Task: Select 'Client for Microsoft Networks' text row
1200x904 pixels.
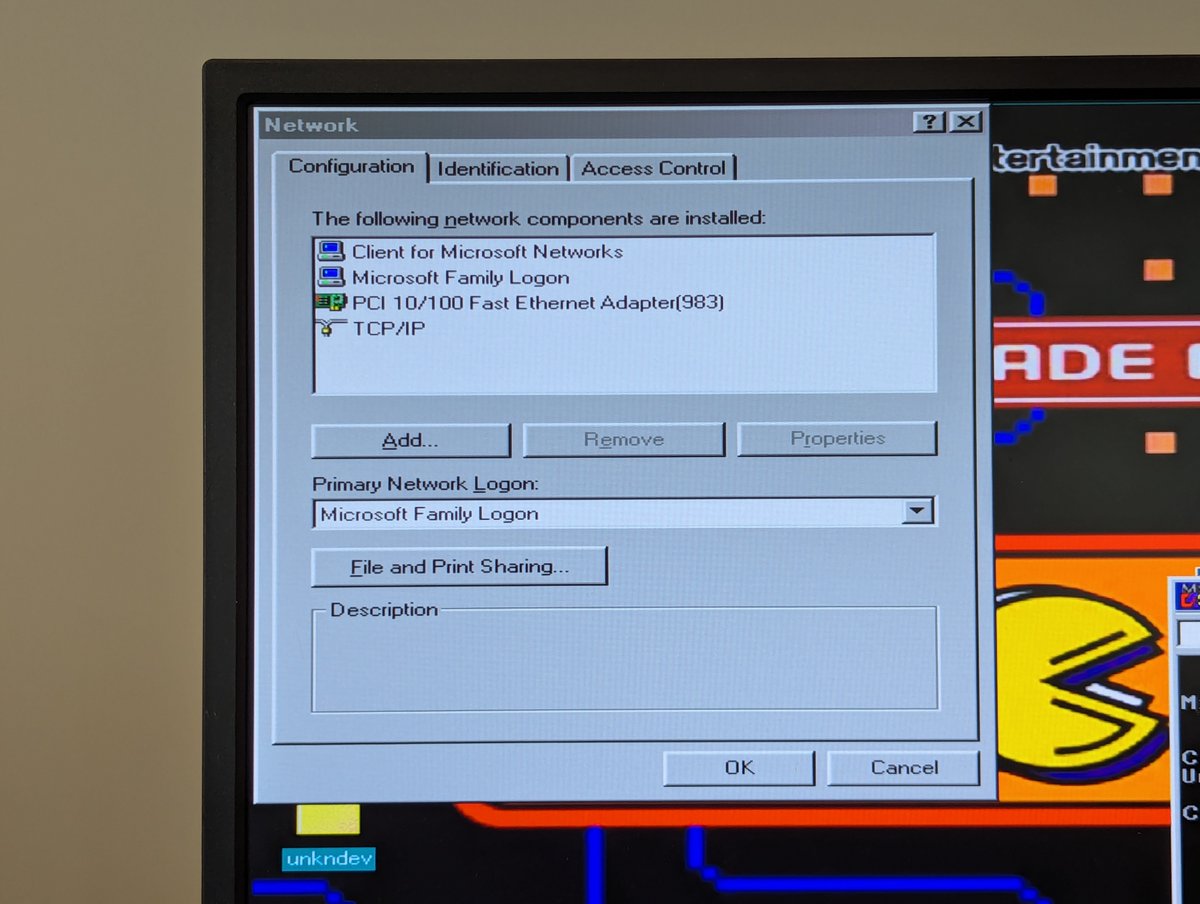Action: click(x=487, y=252)
